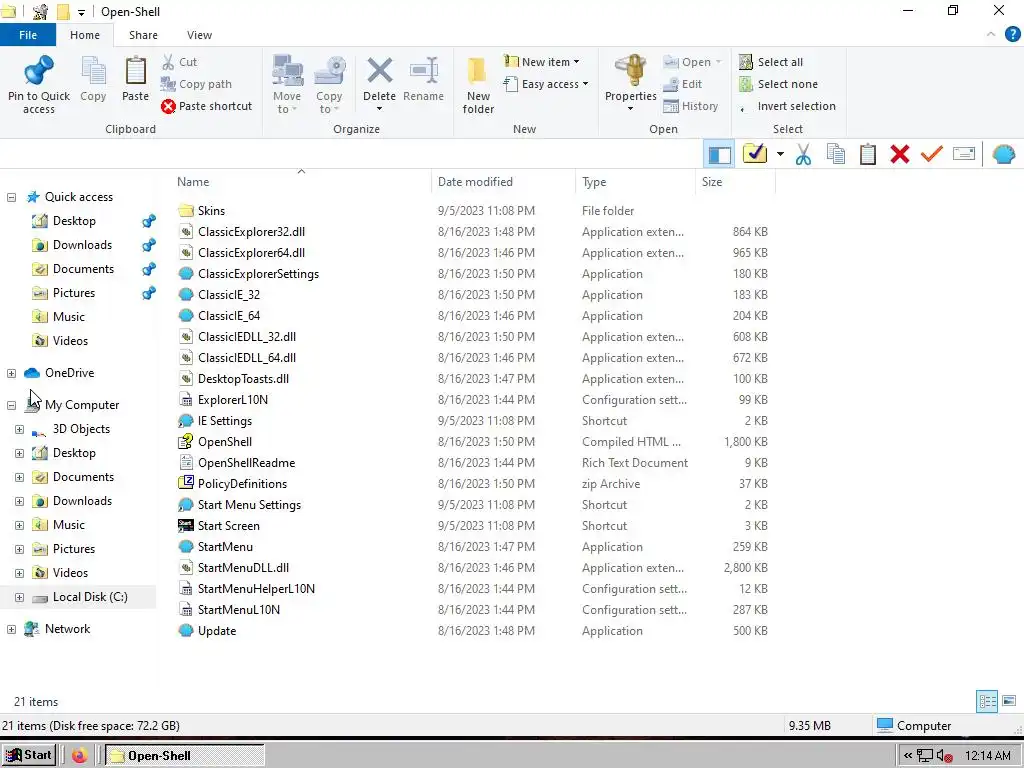Create a New folder from ribbon
Screen dimensions: 1024x768
[x=478, y=85]
